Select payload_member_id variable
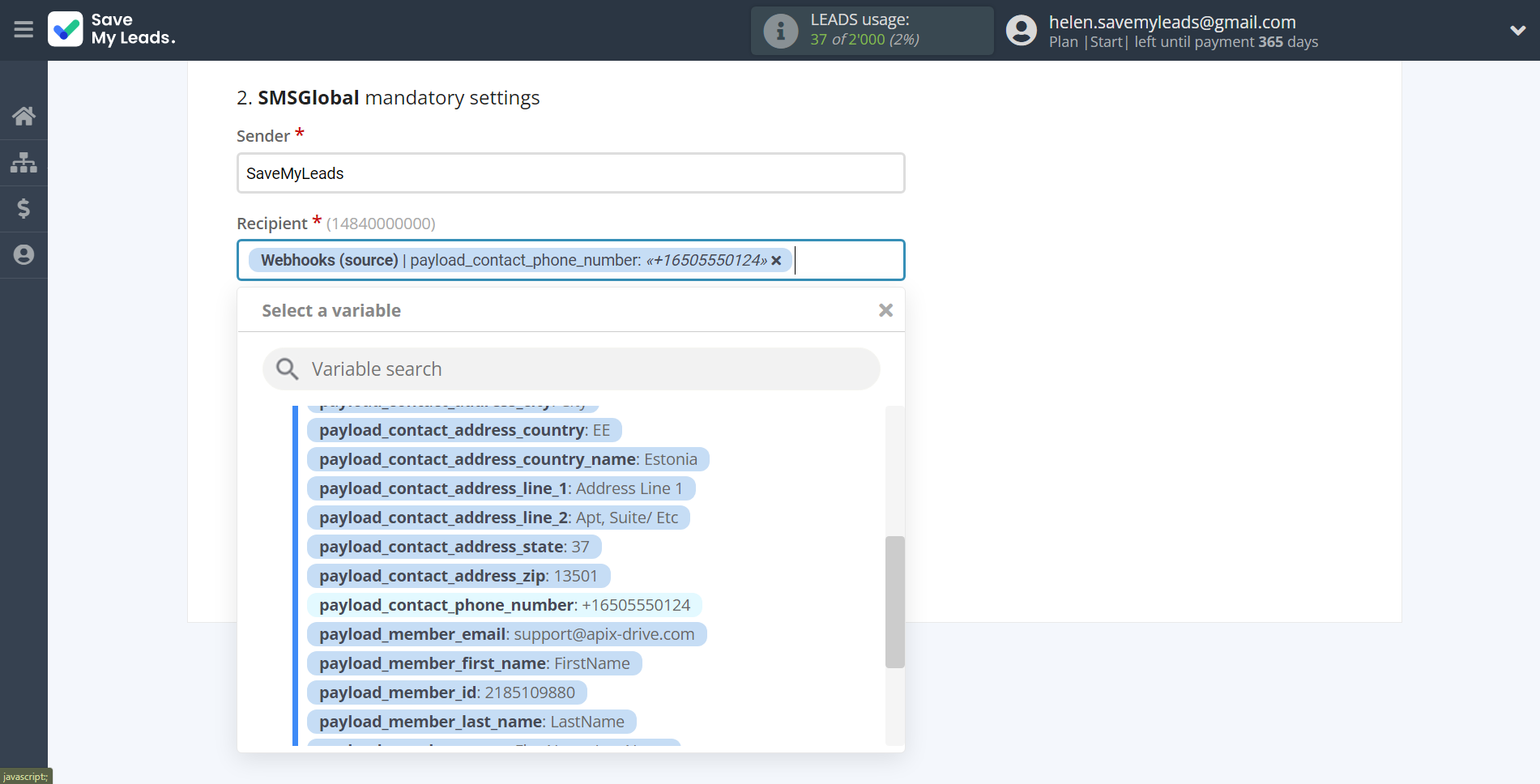Screen dimensions: 1540x784 tap(446, 692)
